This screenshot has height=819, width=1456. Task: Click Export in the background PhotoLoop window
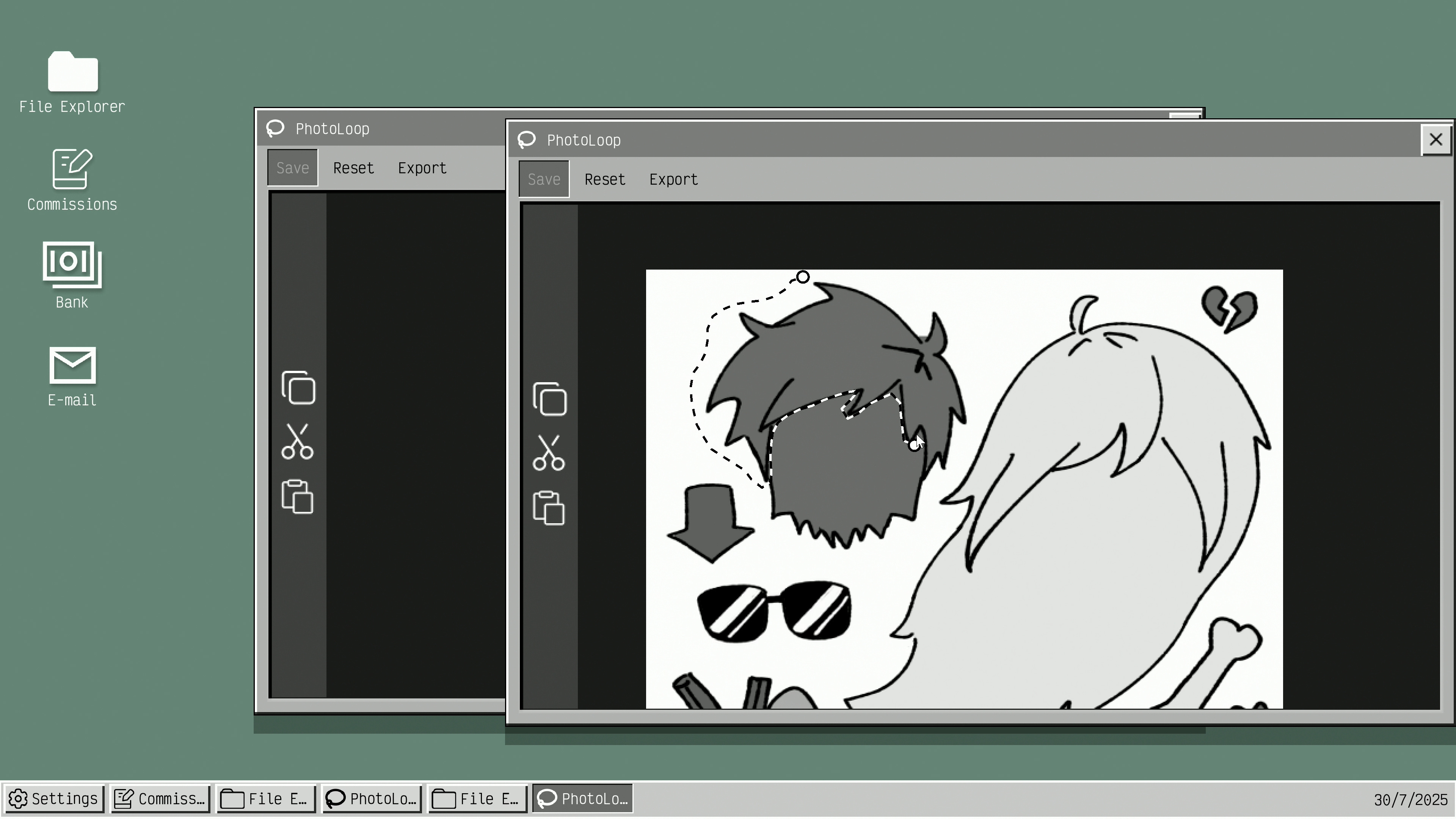422,168
